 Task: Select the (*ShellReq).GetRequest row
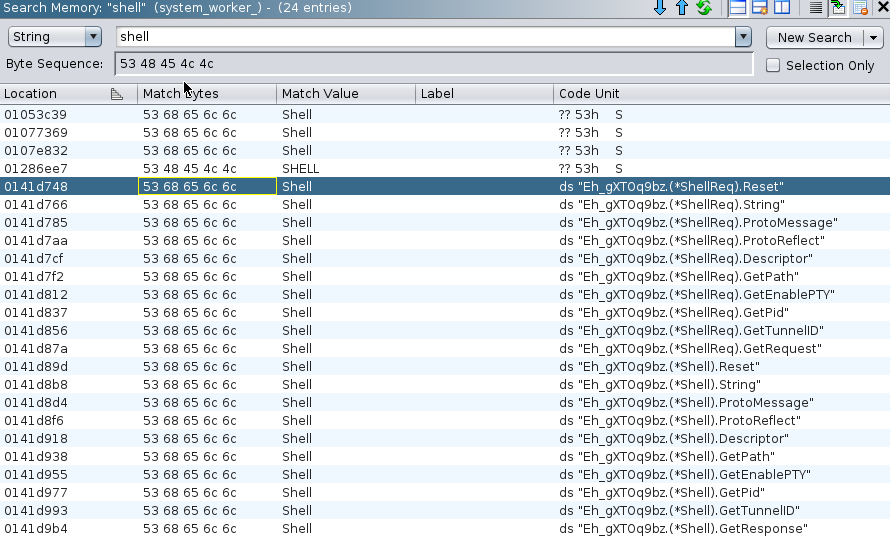coord(445,349)
